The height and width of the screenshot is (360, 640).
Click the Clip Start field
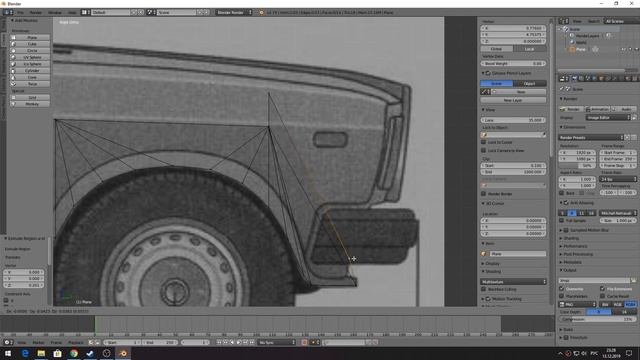click(x=513, y=166)
